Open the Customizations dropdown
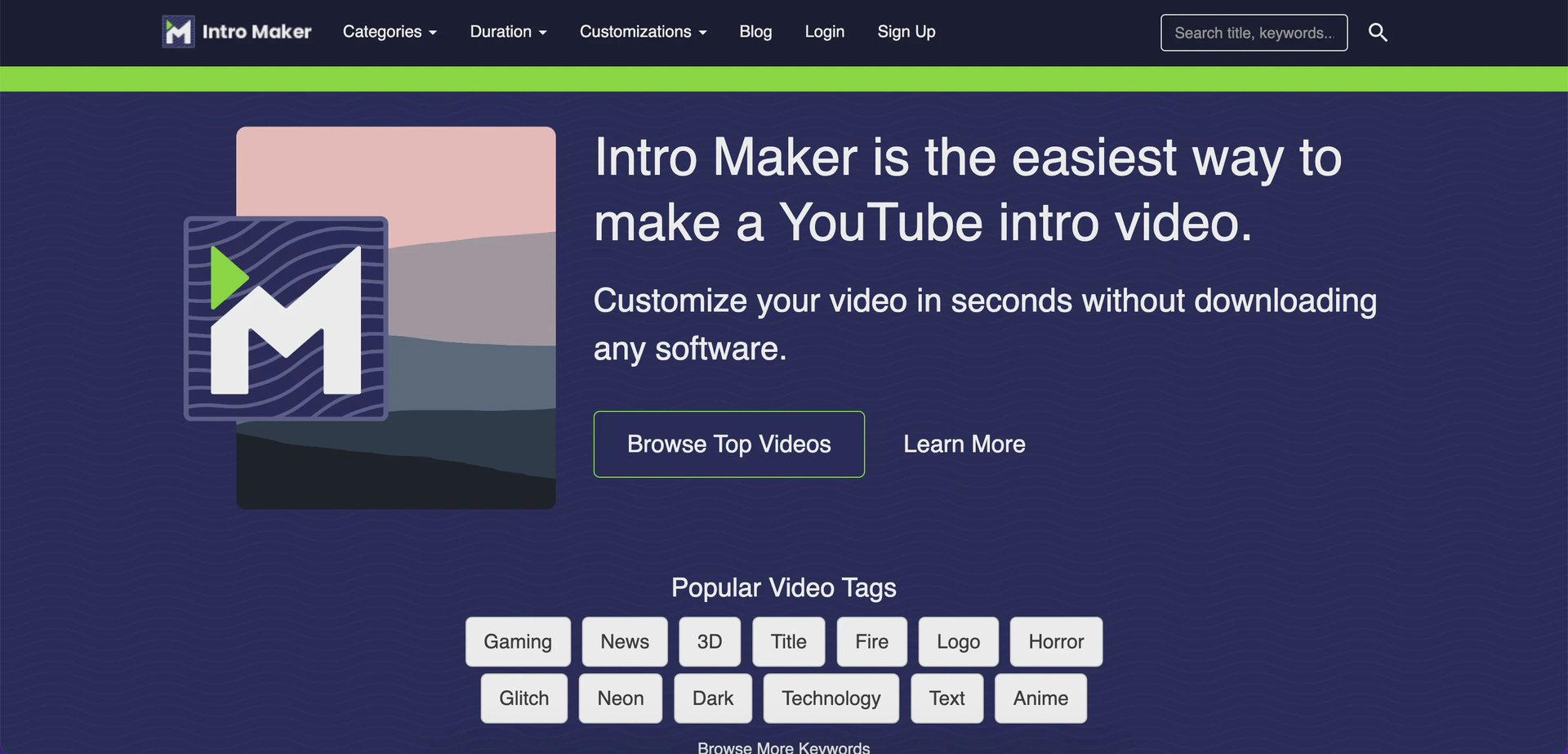 tap(643, 32)
